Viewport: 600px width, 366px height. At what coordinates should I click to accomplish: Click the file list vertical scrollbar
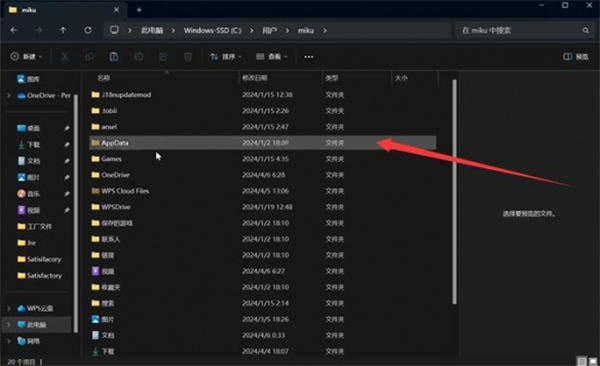coord(454,192)
